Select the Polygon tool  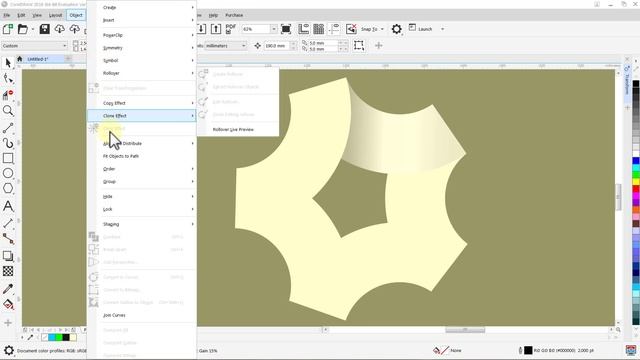click(8, 189)
